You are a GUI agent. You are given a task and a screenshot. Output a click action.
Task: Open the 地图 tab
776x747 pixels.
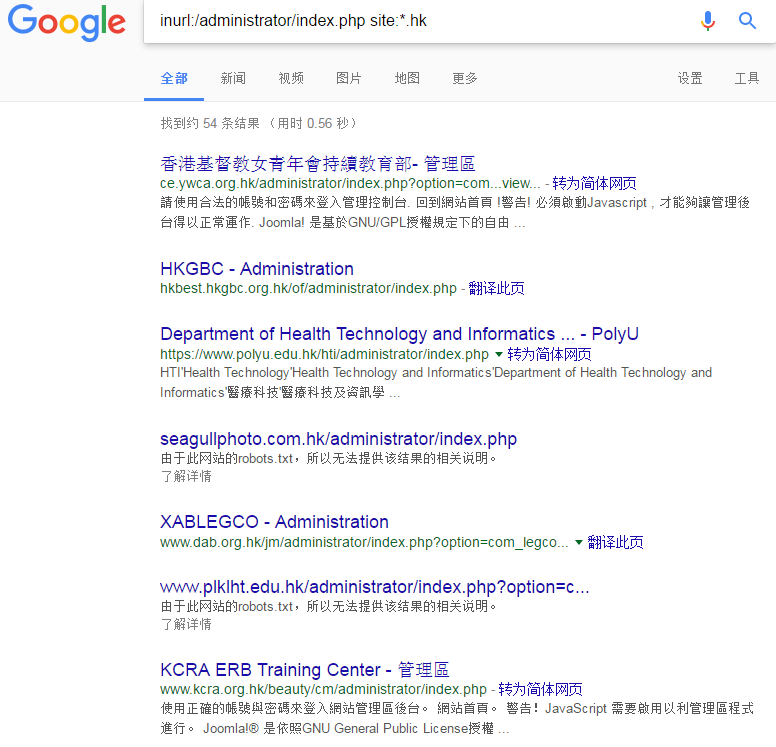407,78
